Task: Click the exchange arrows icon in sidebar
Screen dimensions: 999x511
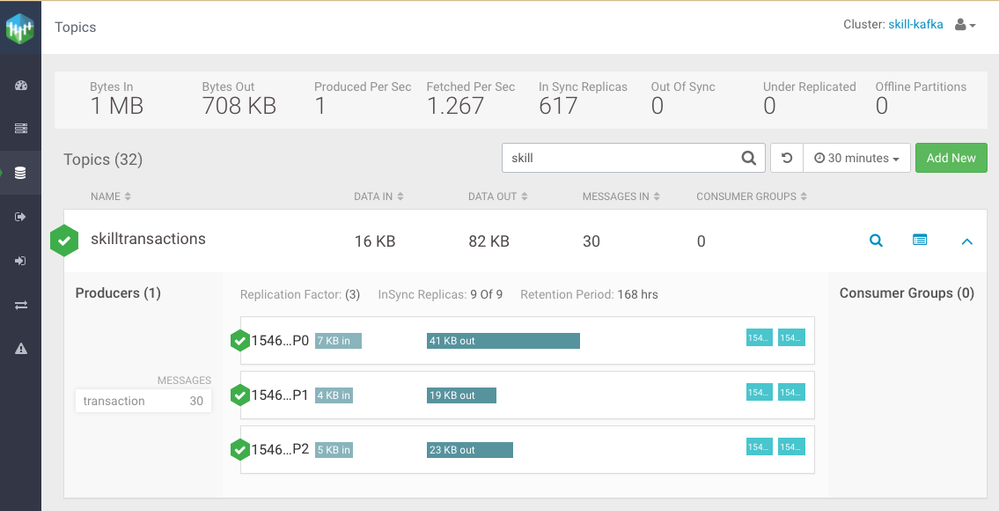Action: [x=20, y=305]
